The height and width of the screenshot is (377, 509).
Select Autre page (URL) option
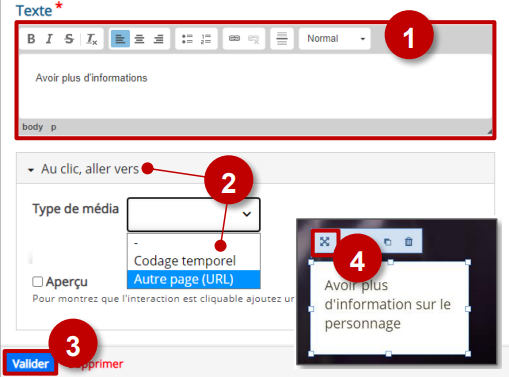tap(193, 279)
